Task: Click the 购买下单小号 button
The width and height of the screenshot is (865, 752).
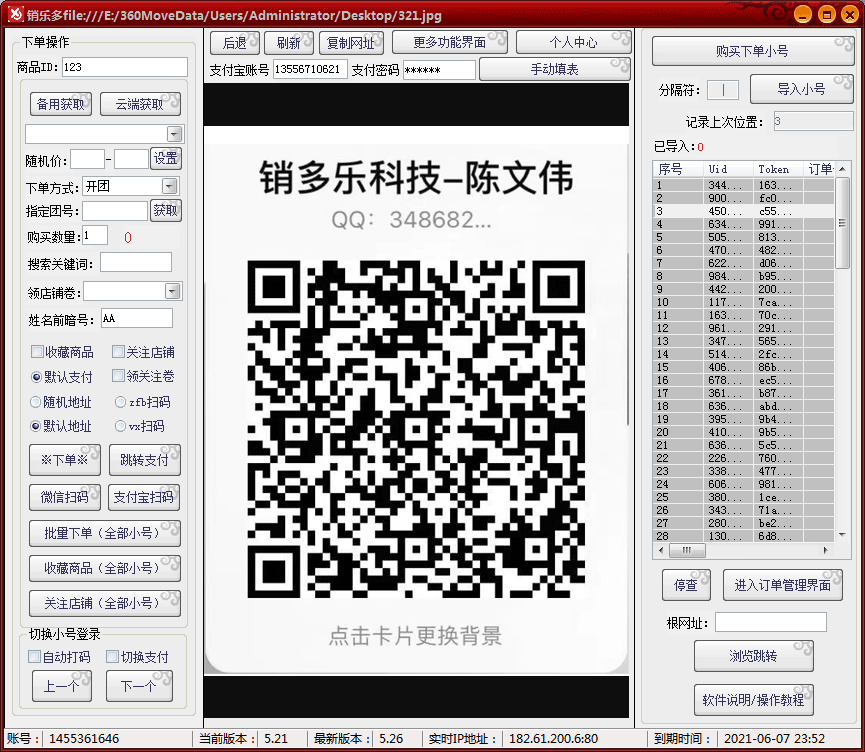Action: [x=752, y=51]
